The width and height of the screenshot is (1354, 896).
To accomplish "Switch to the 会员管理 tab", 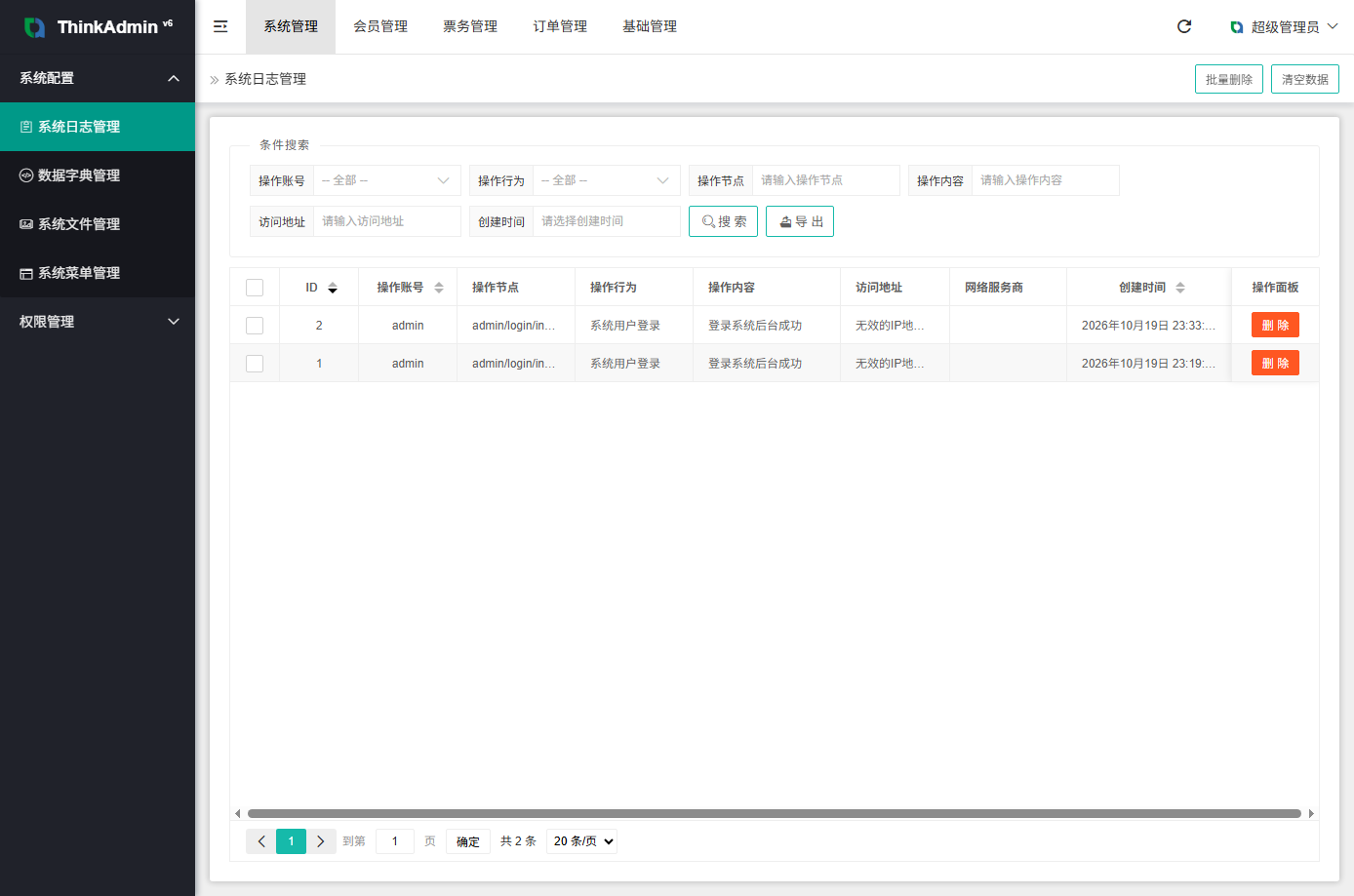I will tap(380, 26).
